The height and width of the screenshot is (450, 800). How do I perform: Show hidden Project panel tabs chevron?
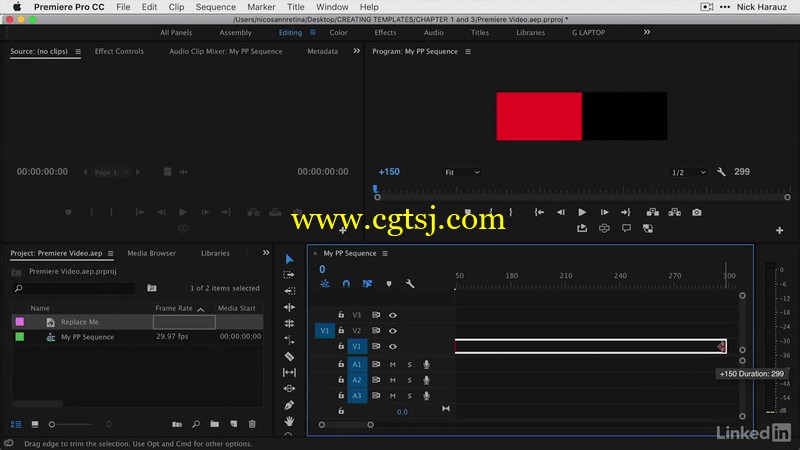266,253
